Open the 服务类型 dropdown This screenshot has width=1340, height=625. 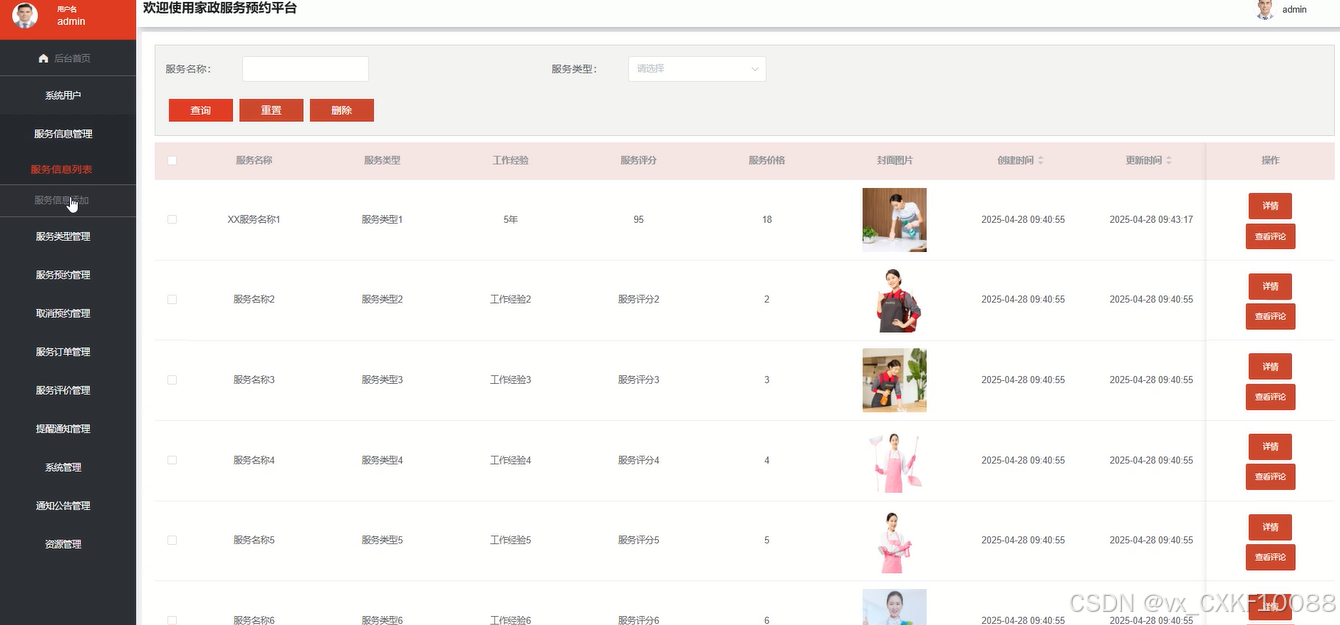click(697, 69)
